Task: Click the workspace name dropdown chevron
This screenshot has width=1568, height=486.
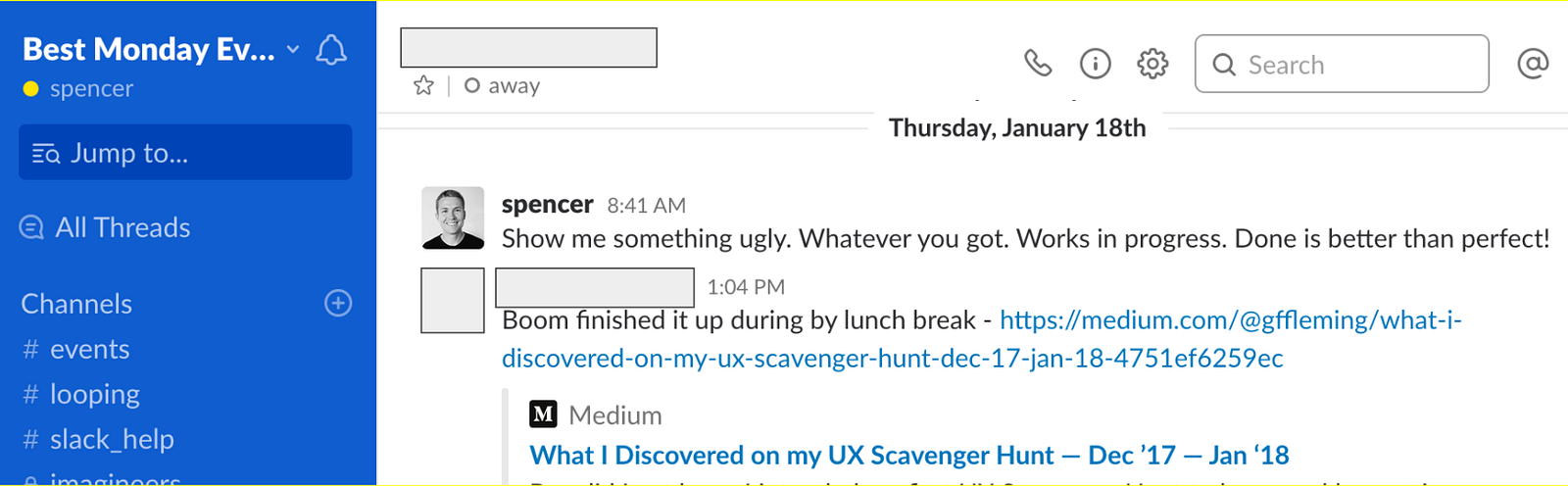Action: pos(293,49)
